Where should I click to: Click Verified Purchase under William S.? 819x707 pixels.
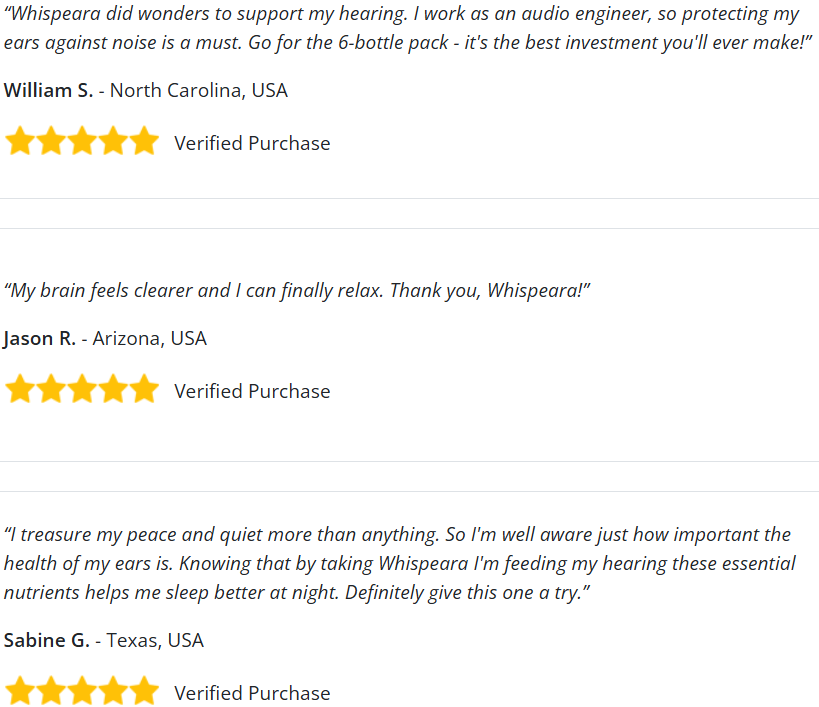coord(252,143)
